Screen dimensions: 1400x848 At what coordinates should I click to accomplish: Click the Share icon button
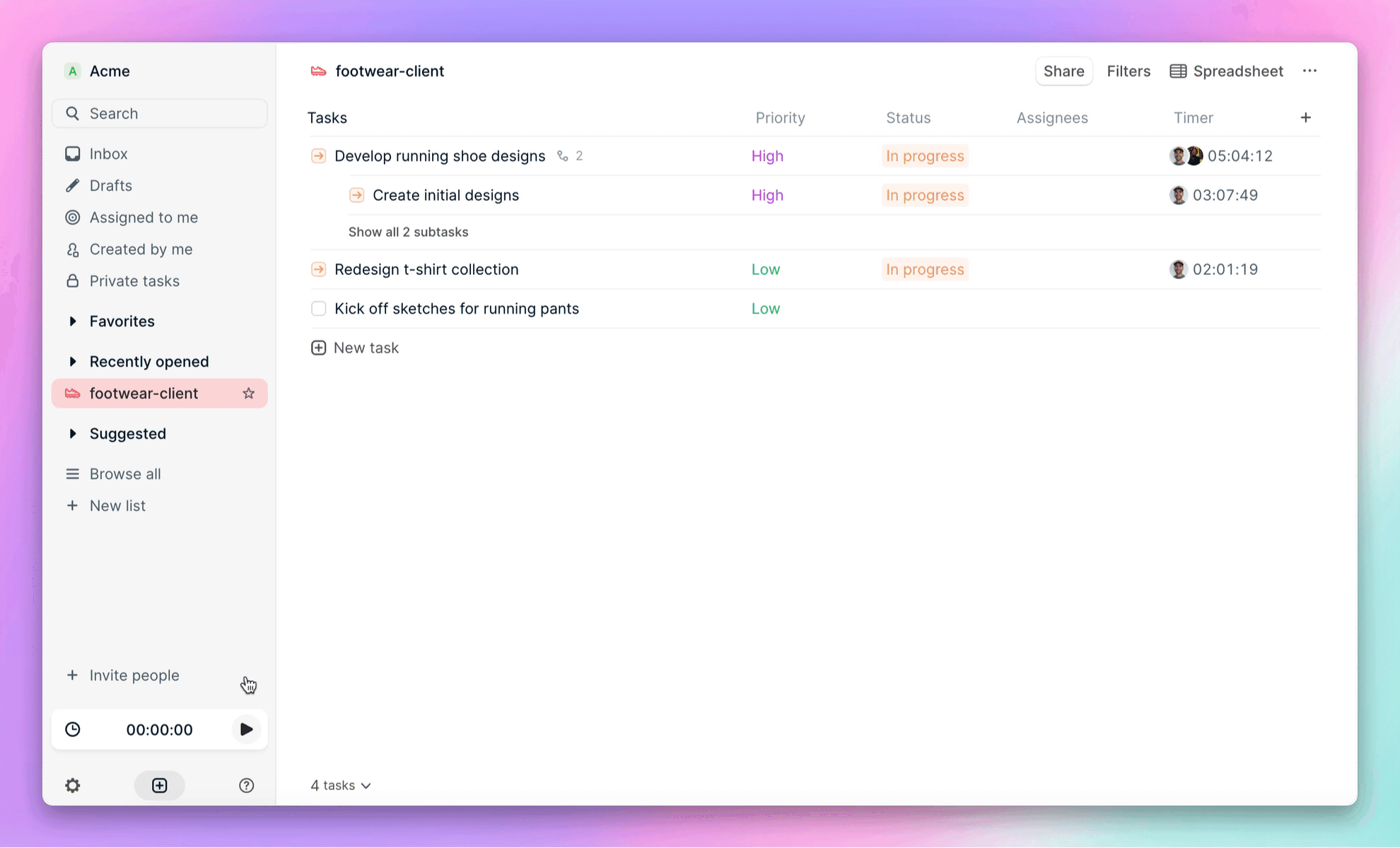click(1064, 71)
